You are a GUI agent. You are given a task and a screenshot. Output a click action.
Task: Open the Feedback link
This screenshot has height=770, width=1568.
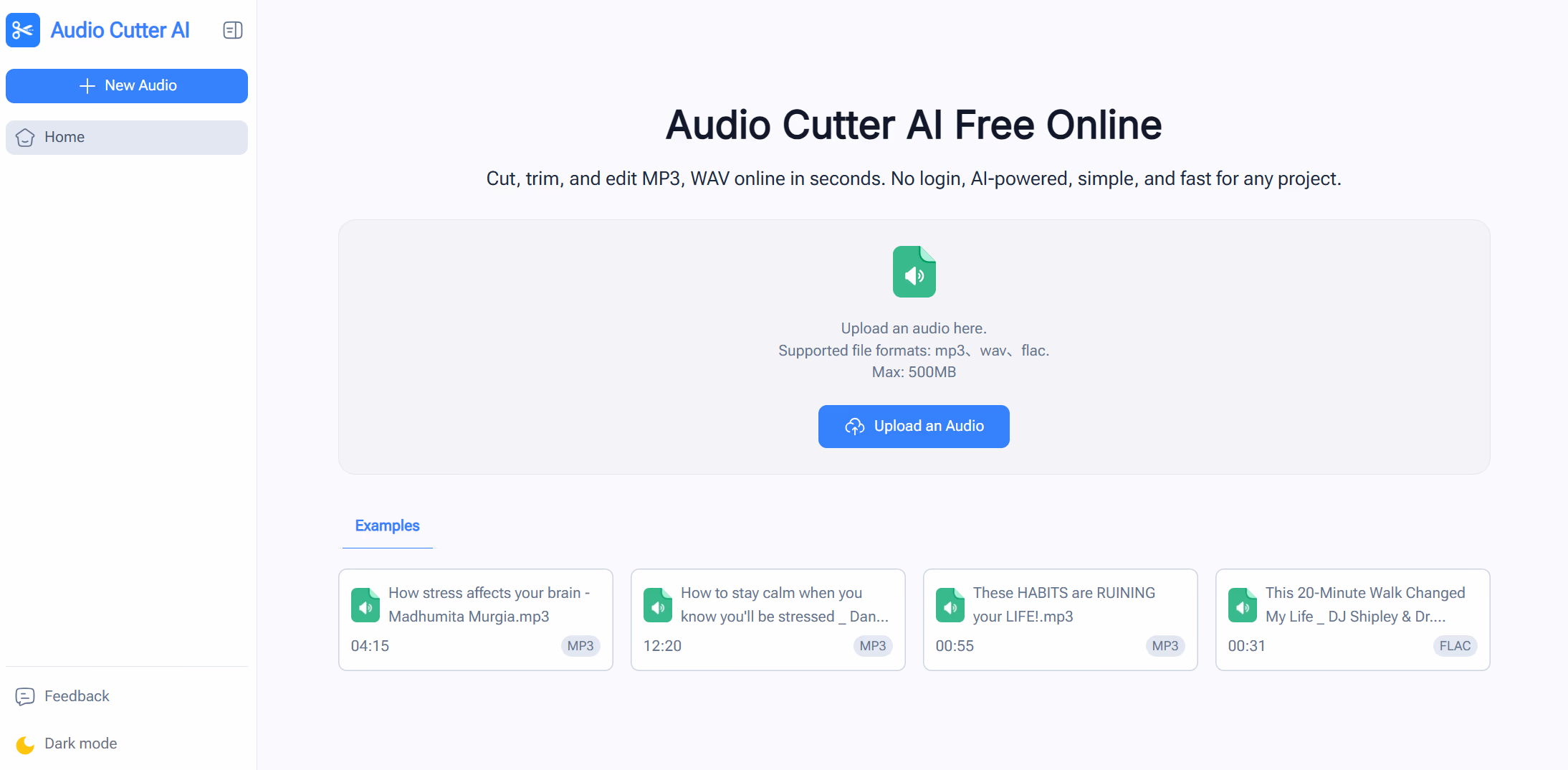coord(77,696)
